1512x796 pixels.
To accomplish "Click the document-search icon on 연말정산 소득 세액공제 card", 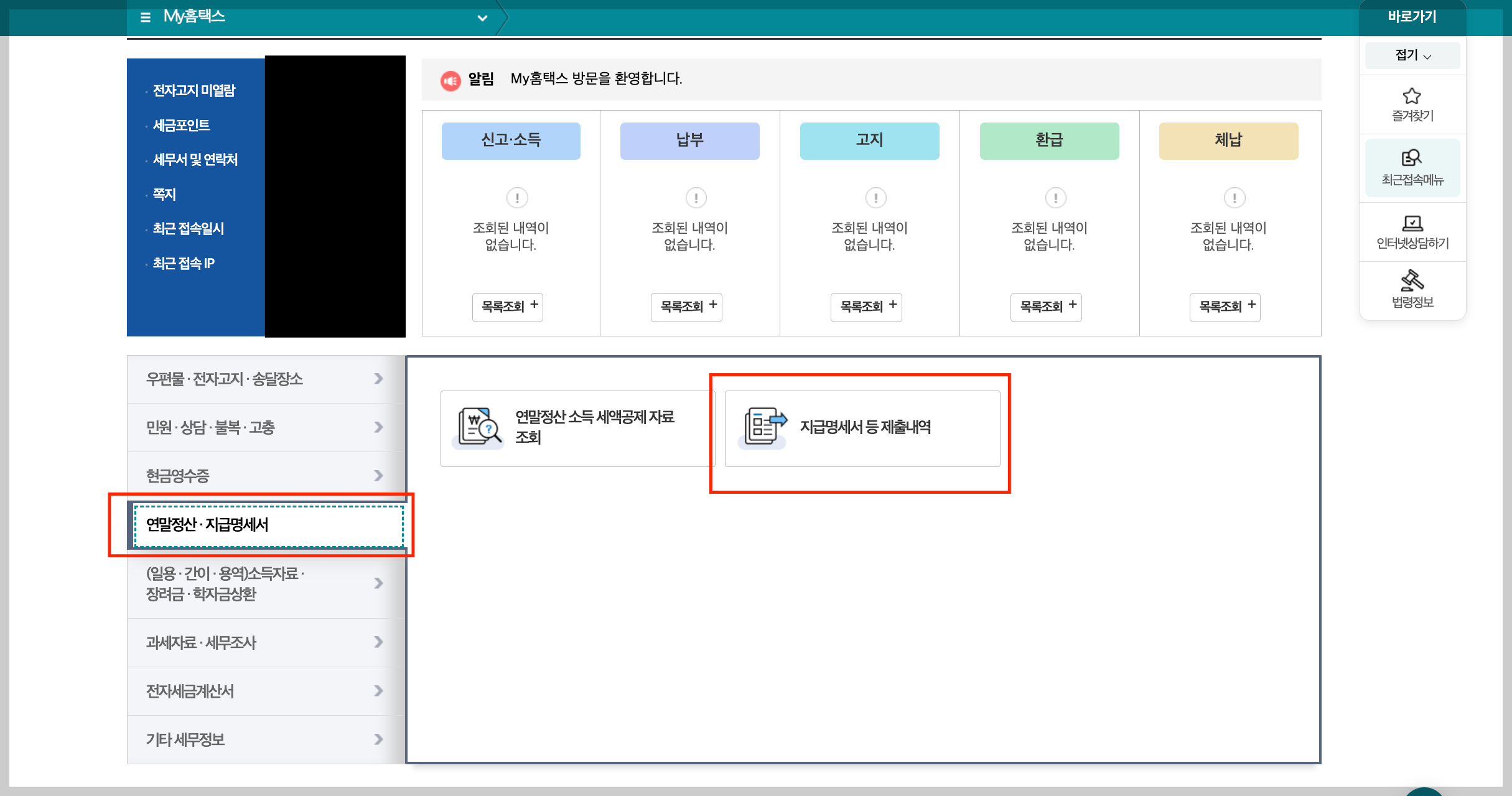I will [x=478, y=428].
